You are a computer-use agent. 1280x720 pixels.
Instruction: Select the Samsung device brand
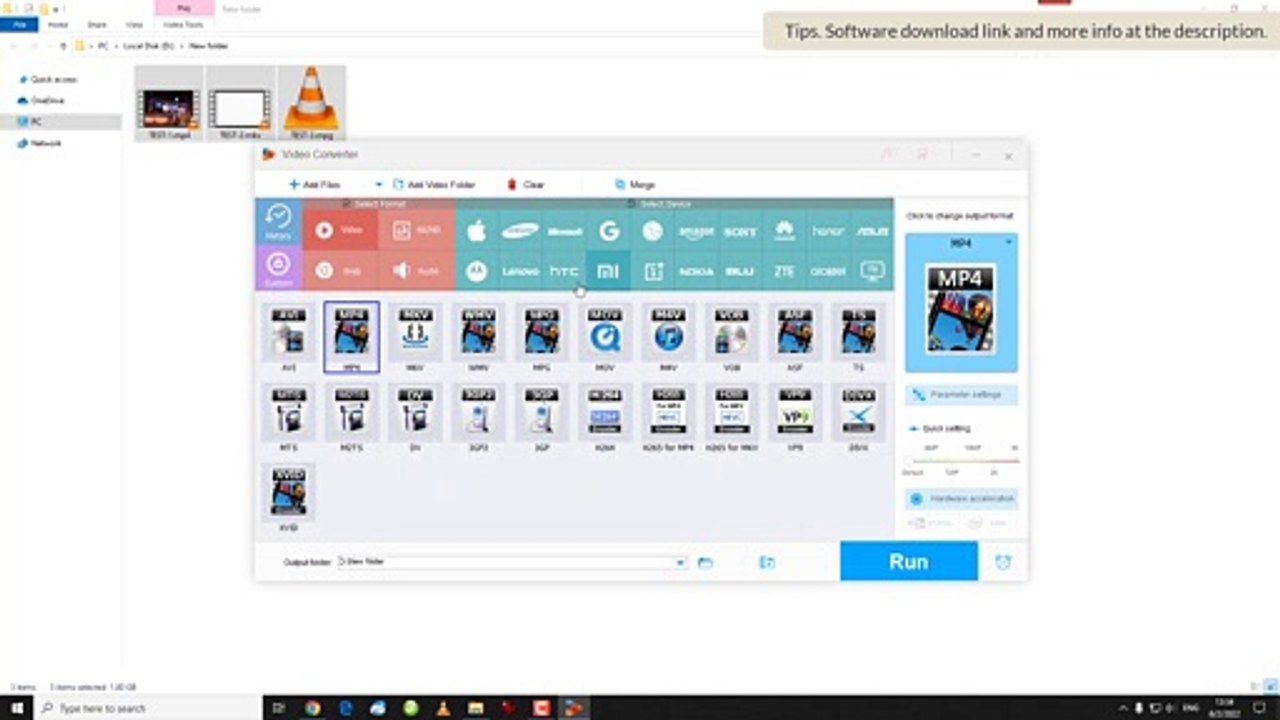tap(520, 231)
